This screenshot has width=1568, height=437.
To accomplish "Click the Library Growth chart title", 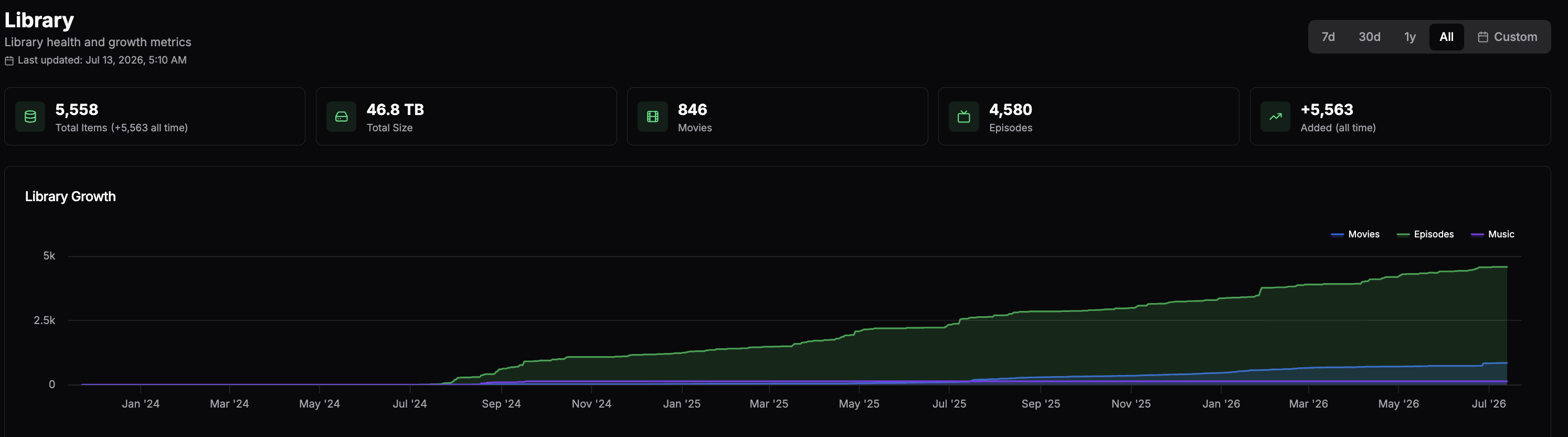I will 70,196.
